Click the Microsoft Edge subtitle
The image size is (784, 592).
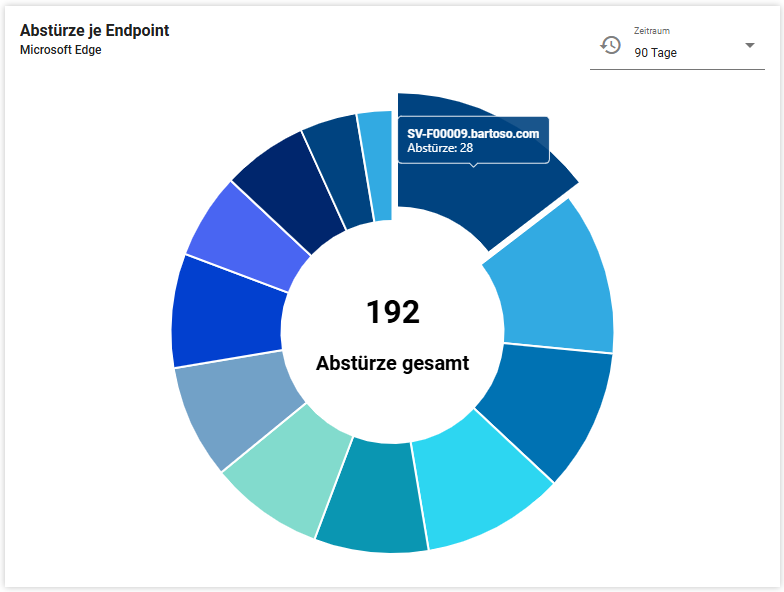tap(60, 50)
